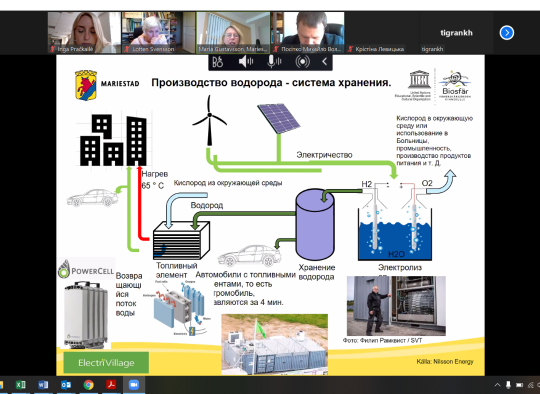The image size is (540, 394).
Task: Click the car graphic beside hydrogen storage tank
Action: 250,256
